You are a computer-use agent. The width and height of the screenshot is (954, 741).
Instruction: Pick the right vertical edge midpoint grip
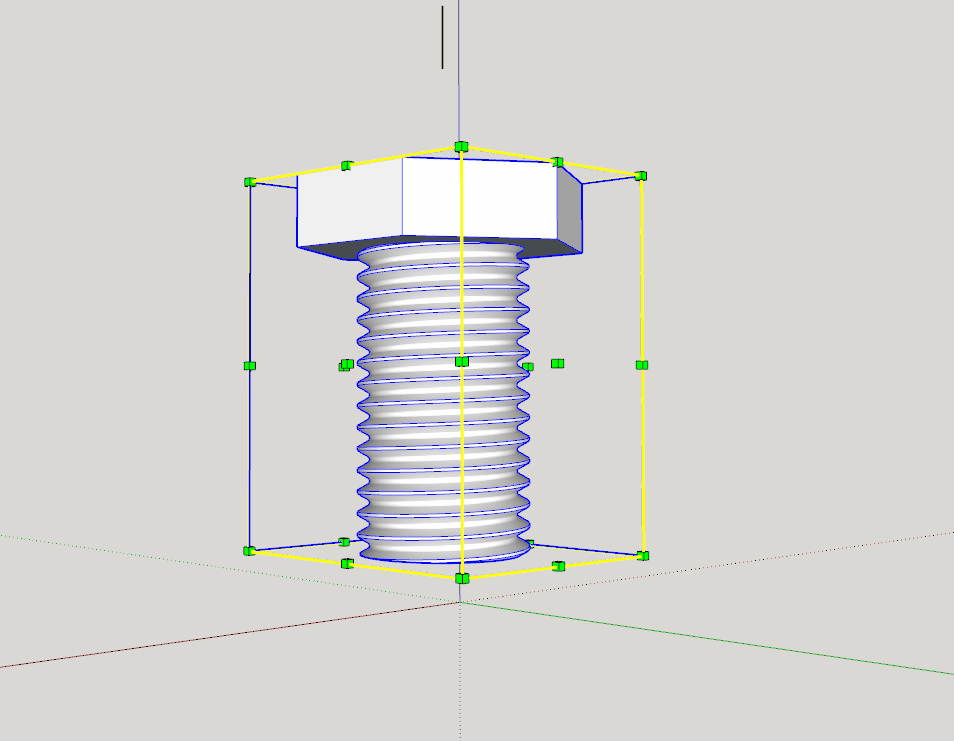pyautogui.click(x=642, y=365)
